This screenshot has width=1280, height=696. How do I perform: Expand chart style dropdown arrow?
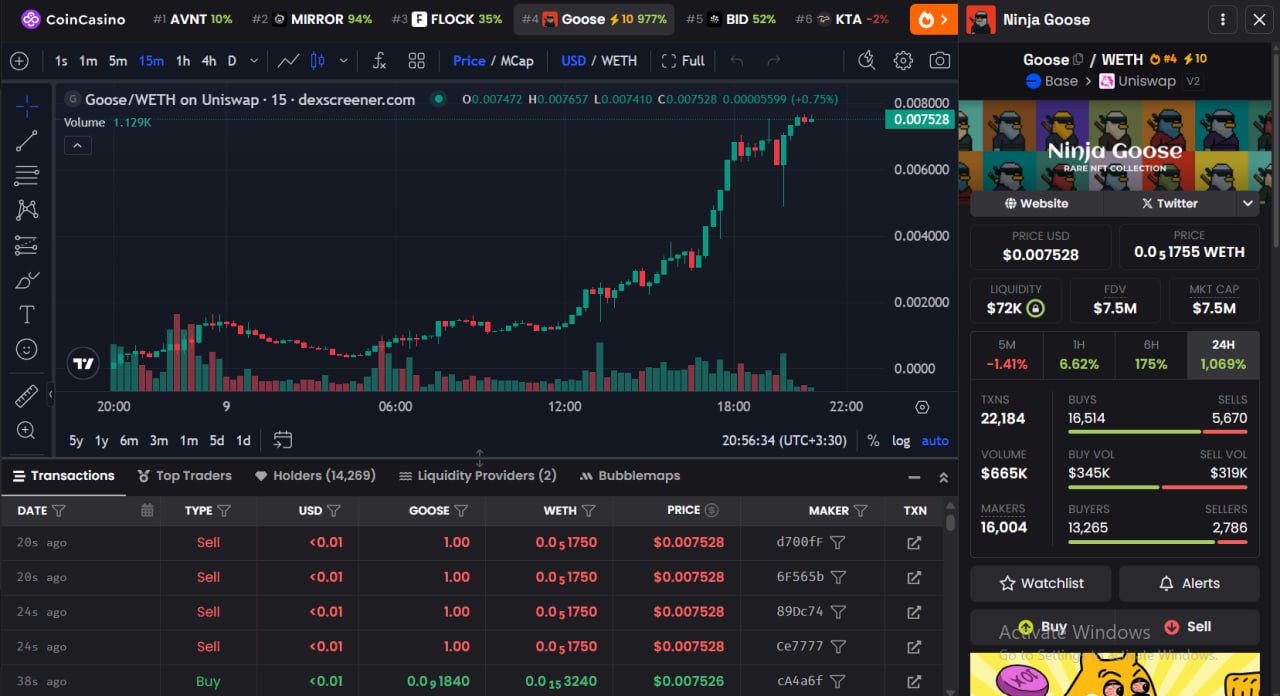[344, 61]
